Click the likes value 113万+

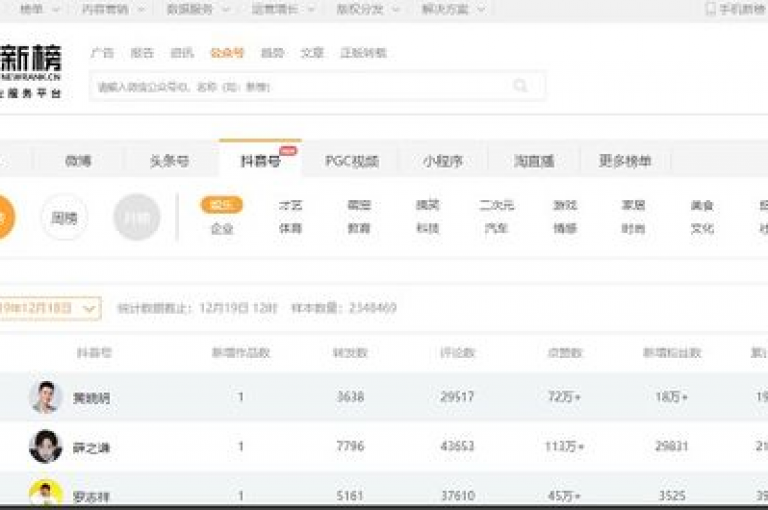[x=564, y=446]
